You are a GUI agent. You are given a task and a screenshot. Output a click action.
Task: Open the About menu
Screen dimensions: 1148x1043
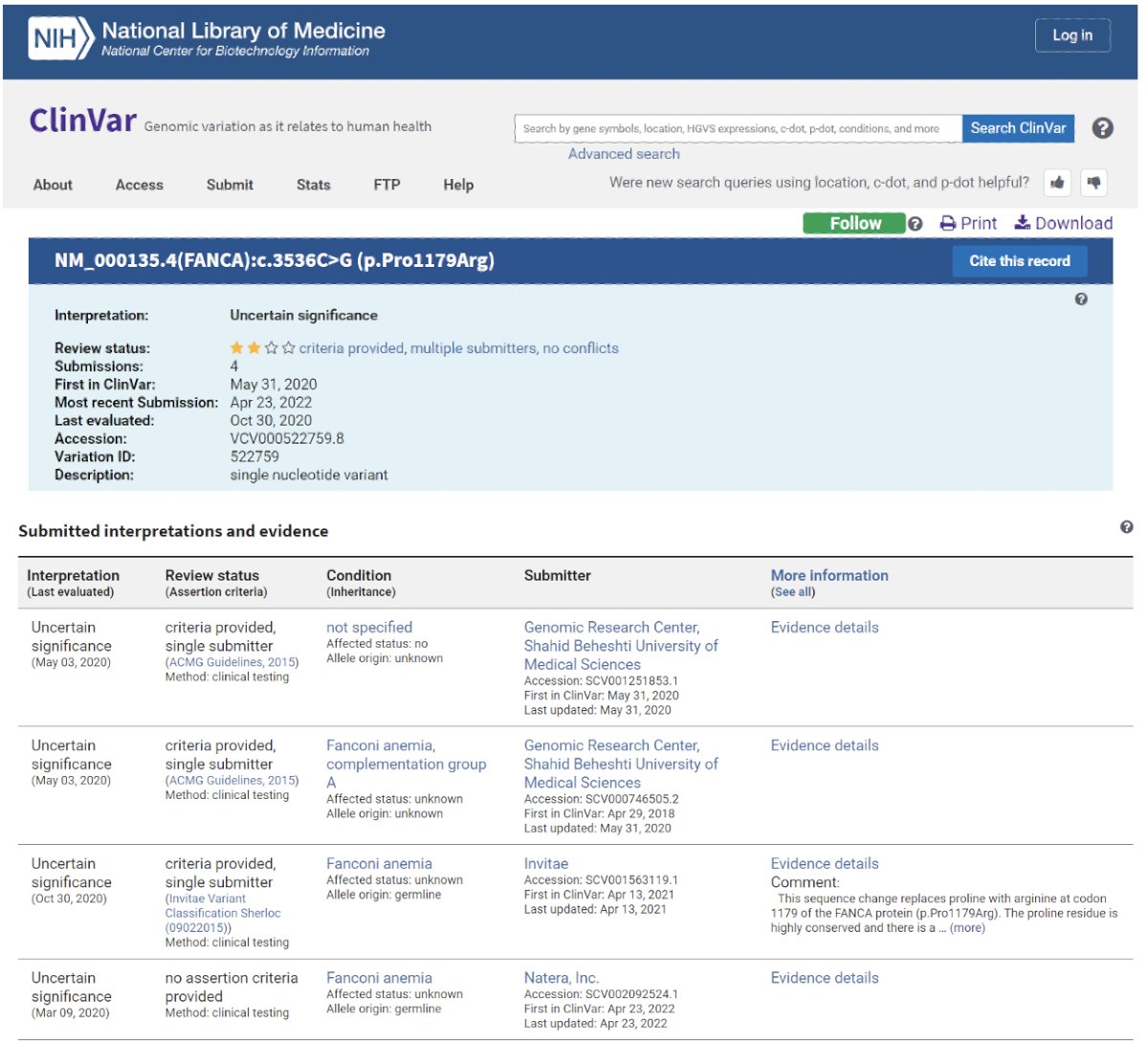point(53,185)
